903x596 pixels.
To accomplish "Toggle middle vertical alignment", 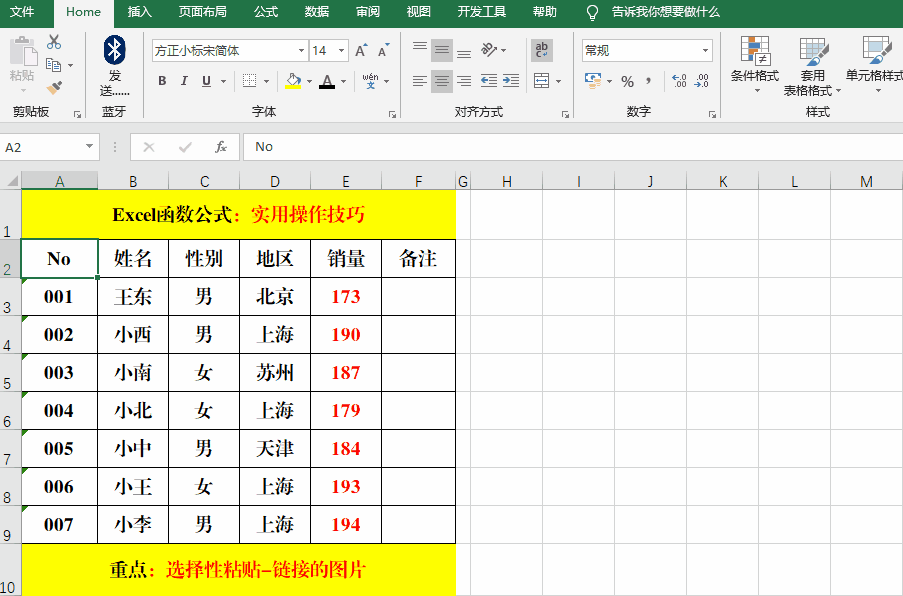I will click(x=442, y=51).
